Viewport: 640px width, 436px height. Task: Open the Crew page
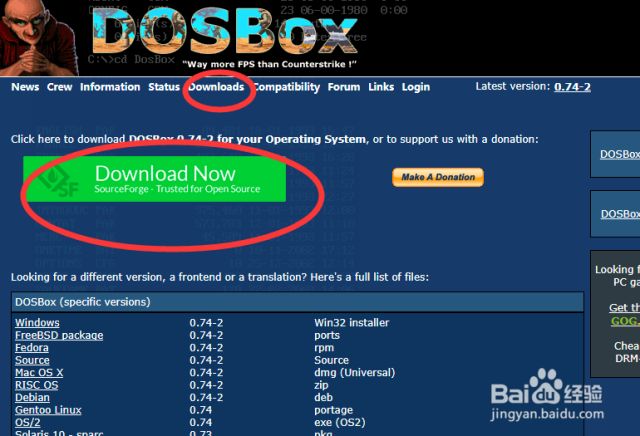[59, 87]
